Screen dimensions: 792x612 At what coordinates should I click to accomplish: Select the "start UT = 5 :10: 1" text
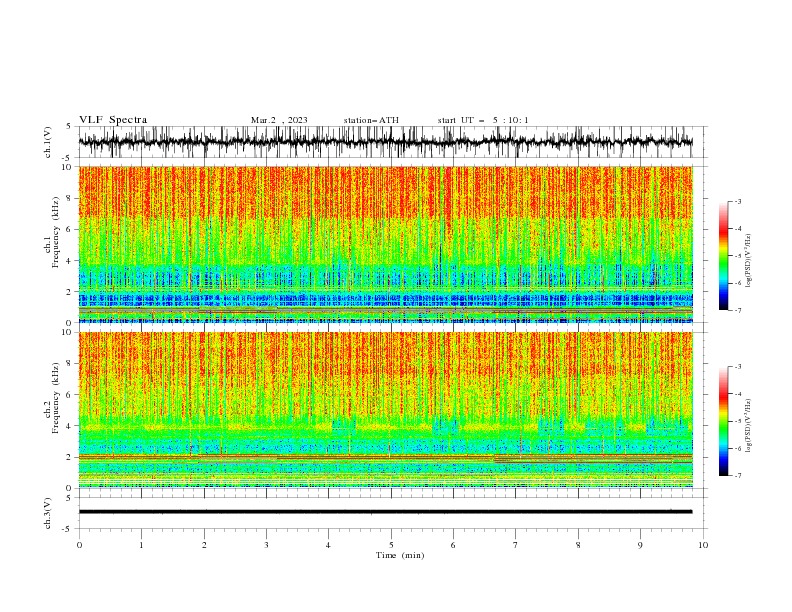click(483, 120)
